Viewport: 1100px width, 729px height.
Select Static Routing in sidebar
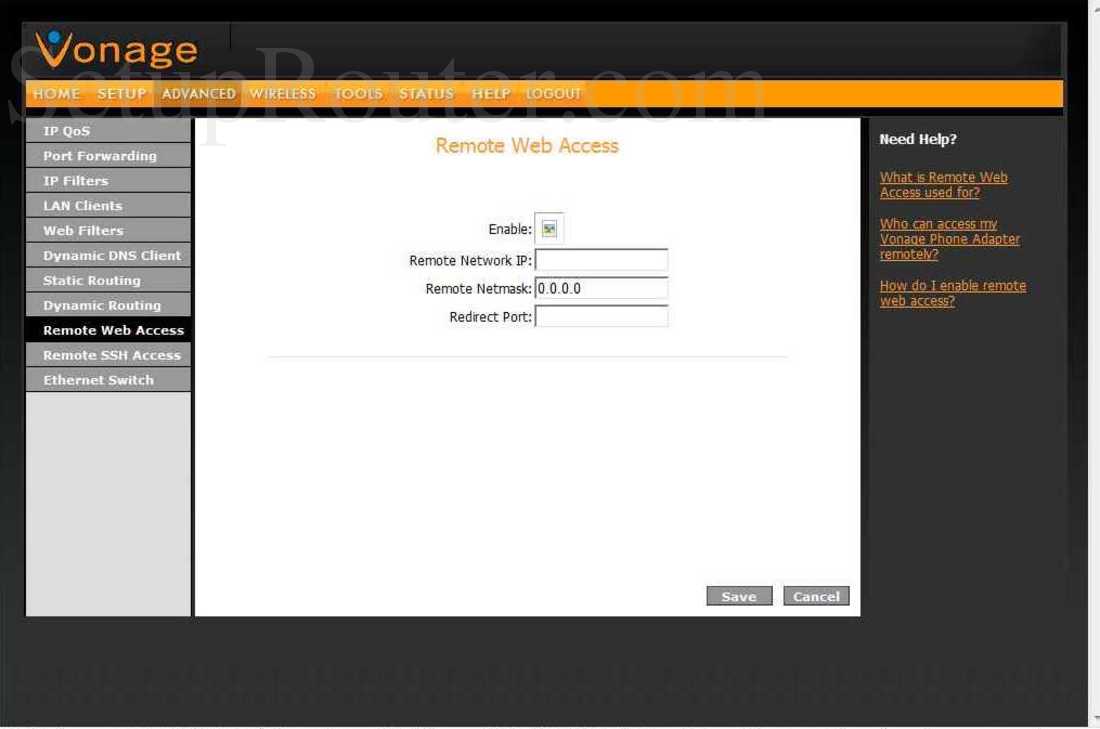tap(108, 280)
